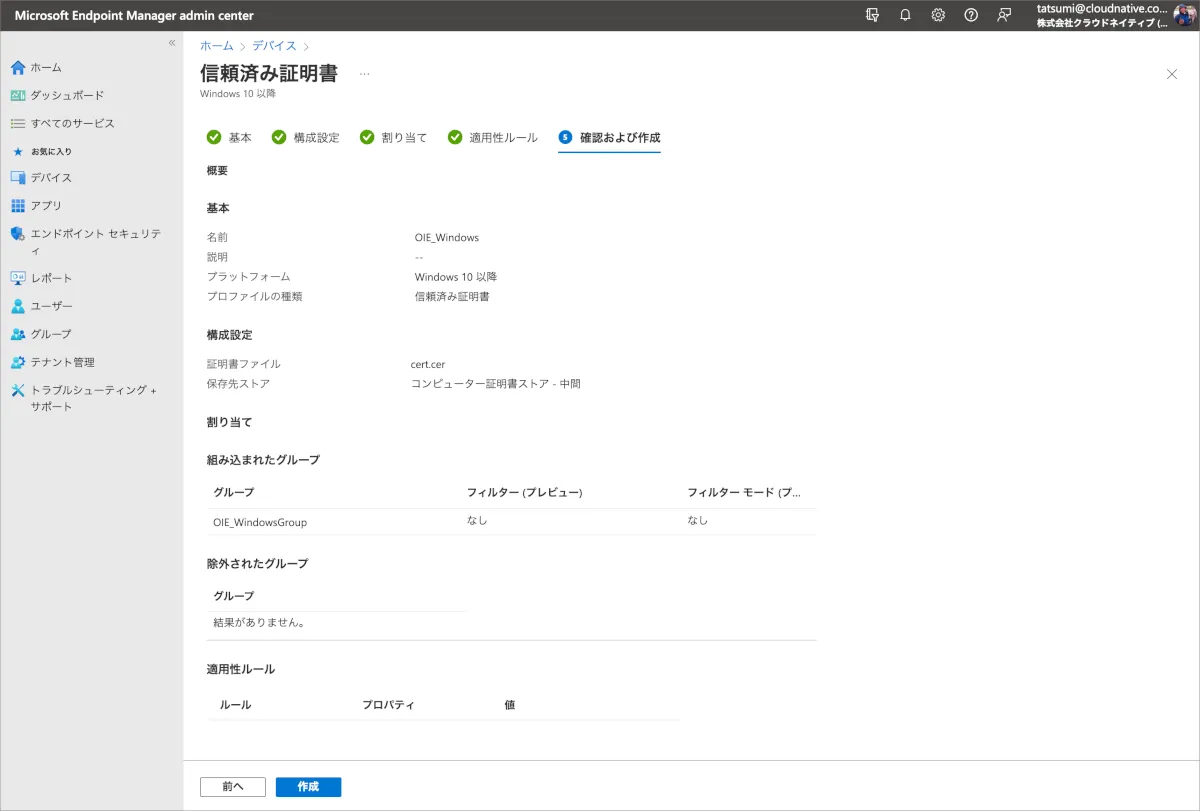Viewport: 1200px width, 811px height.
Task: Click the 作成 button
Action: pos(308,787)
